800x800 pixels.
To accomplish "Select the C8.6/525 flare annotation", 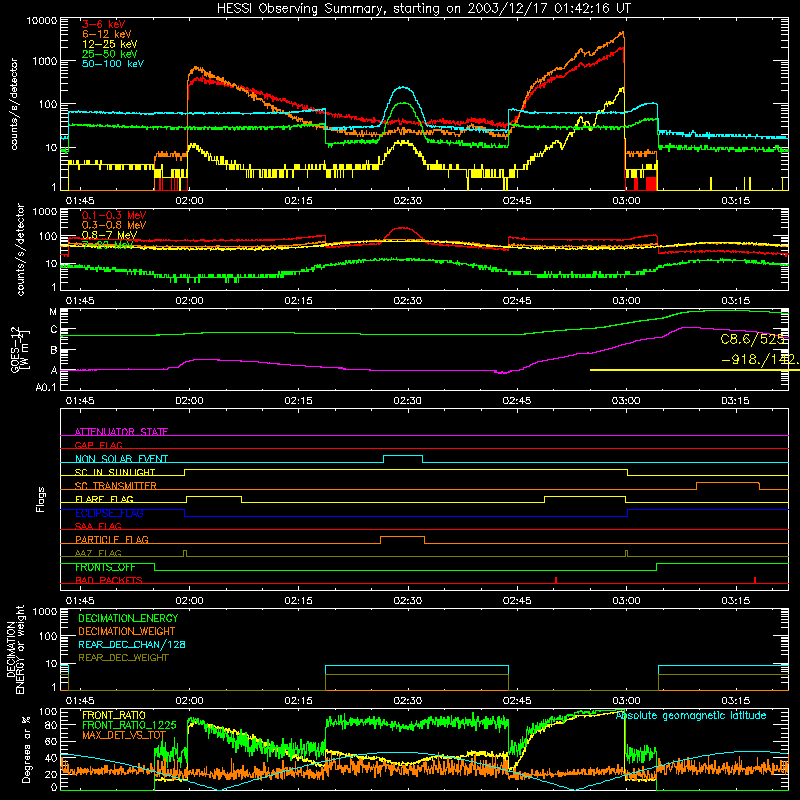I will point(753,339).
